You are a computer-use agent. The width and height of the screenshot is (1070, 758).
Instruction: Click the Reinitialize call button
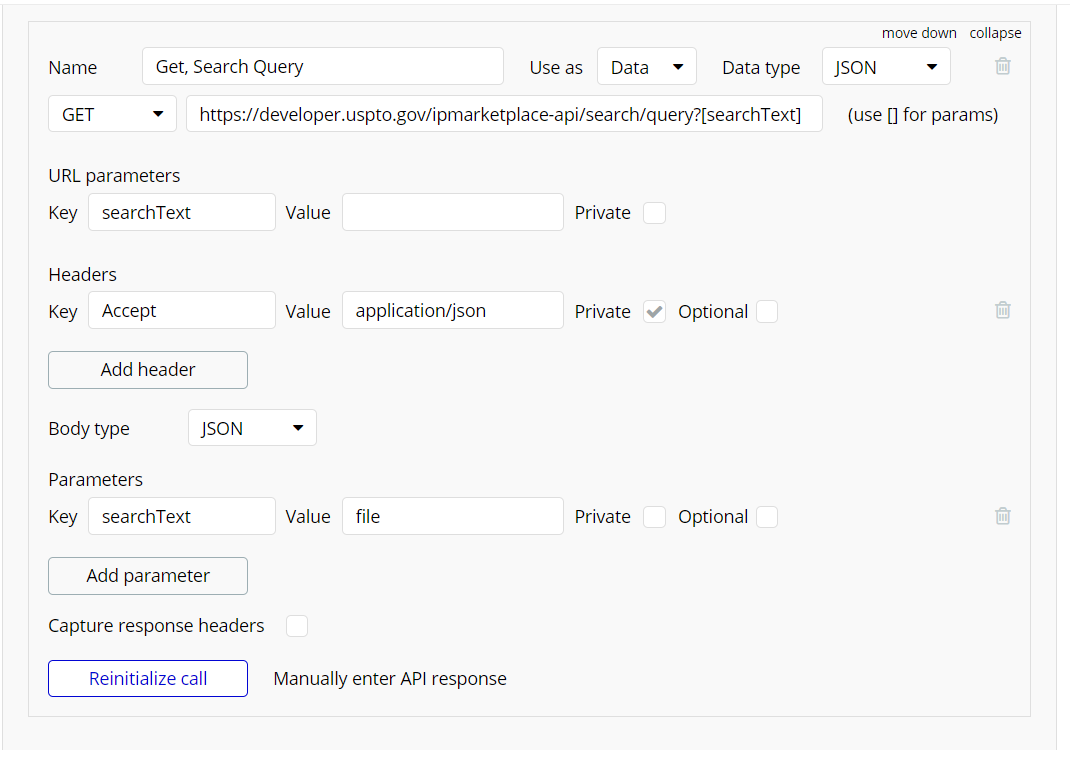[x=148, y=678]
